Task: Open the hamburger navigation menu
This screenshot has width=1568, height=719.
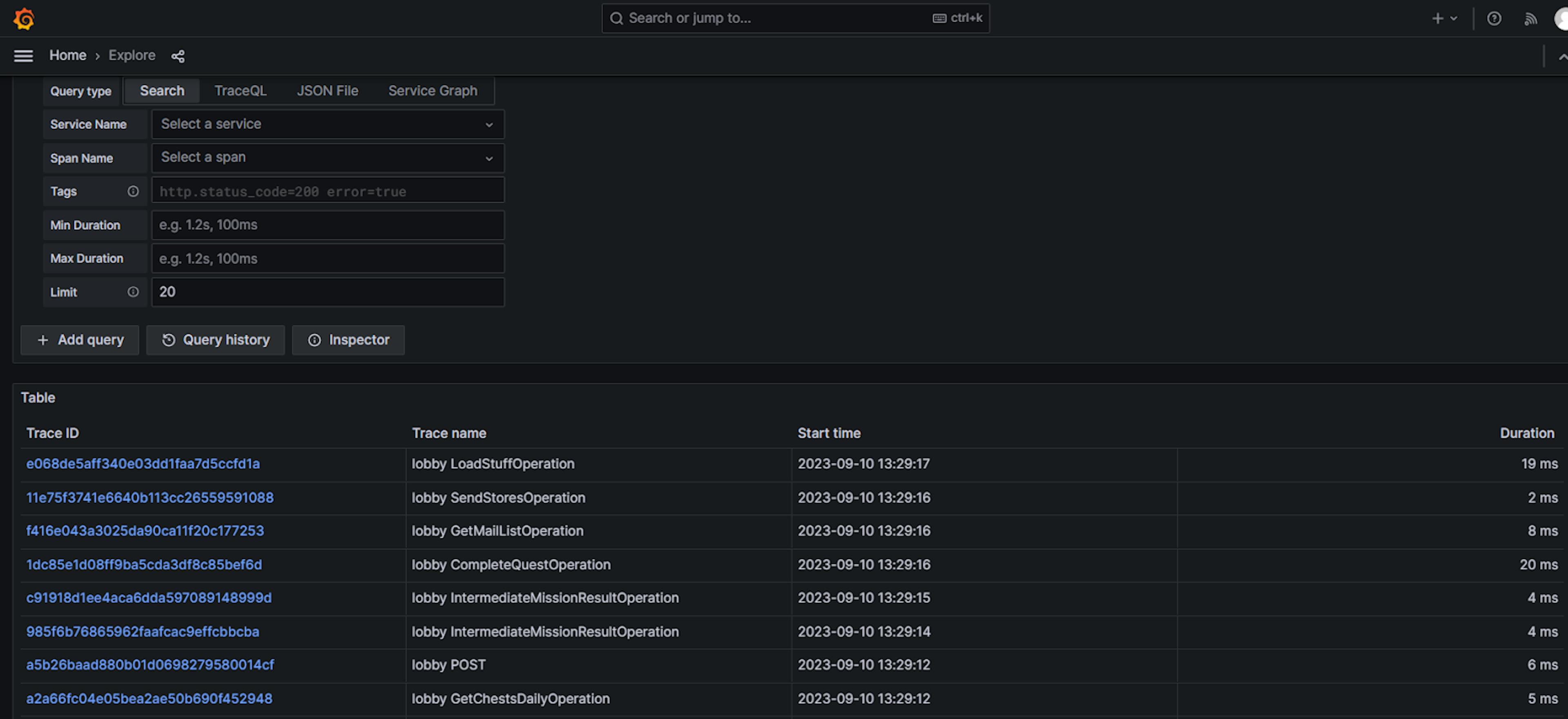Action: pyautogui.click(x=24, y=56)
